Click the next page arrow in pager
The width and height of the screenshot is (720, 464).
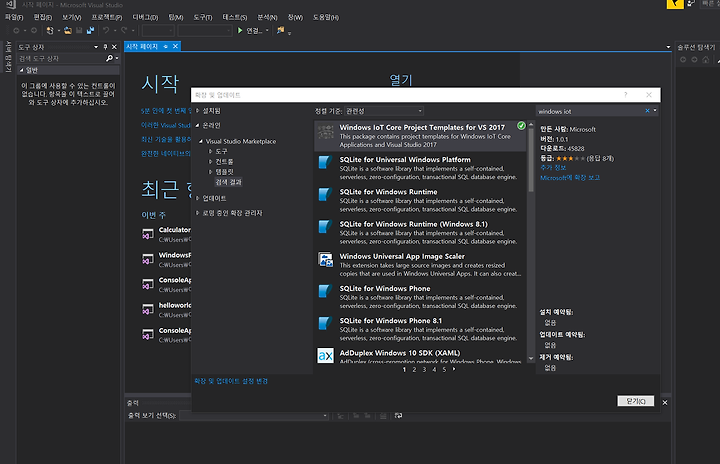click(x=454, y=369)
